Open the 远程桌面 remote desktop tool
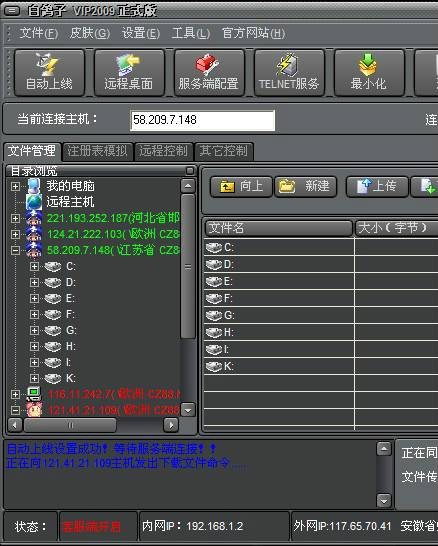Viewport: 438px width, 546px height. [x=129, y=73]
